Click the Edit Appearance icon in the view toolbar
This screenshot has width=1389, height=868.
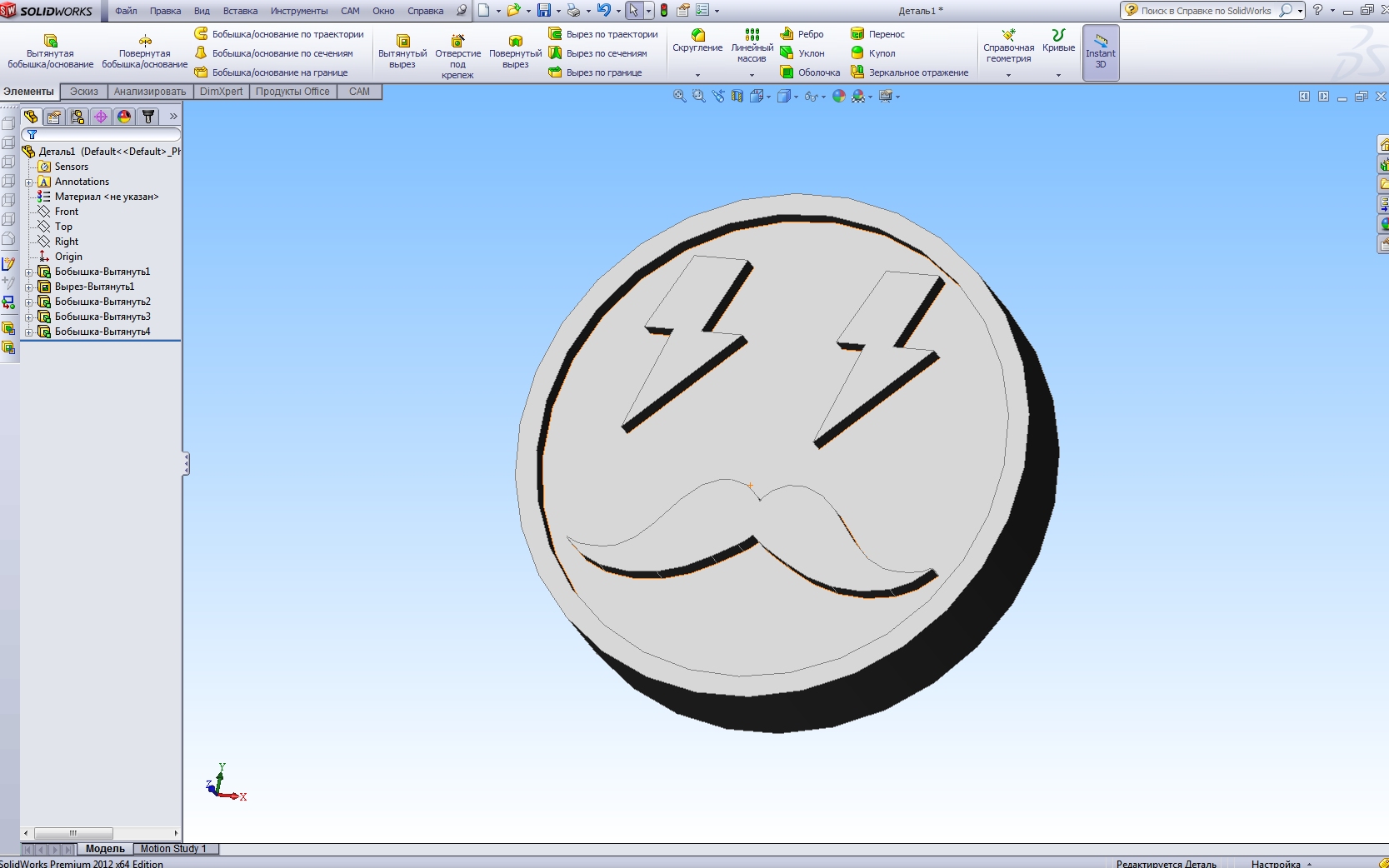[839, 97]
